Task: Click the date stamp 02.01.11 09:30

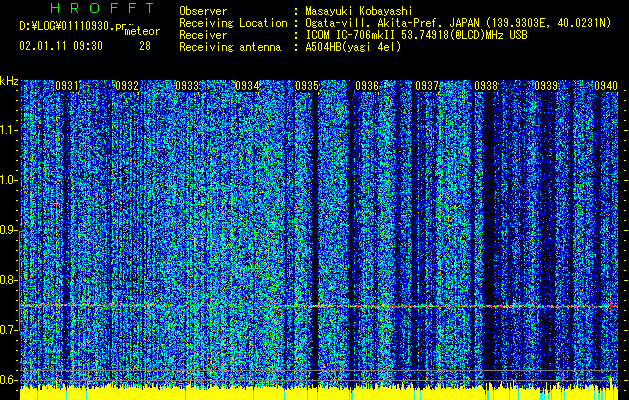Action: 61,46
